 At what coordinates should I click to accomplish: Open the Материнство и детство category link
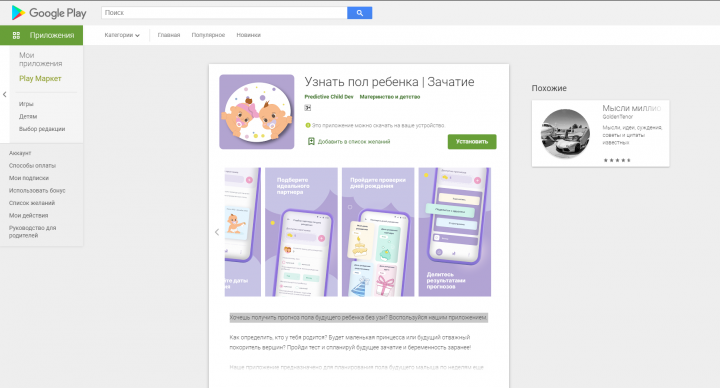pos(390,97)
